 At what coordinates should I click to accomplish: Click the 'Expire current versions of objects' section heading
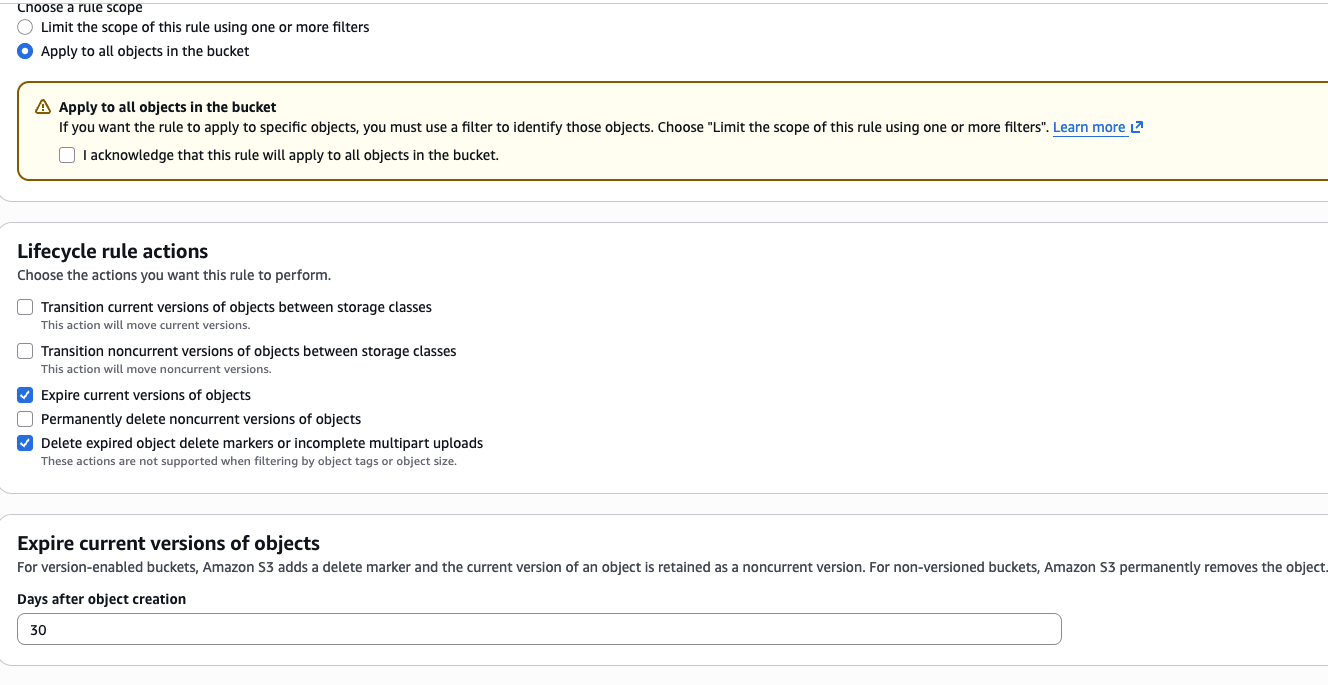(x=168, y=543)
